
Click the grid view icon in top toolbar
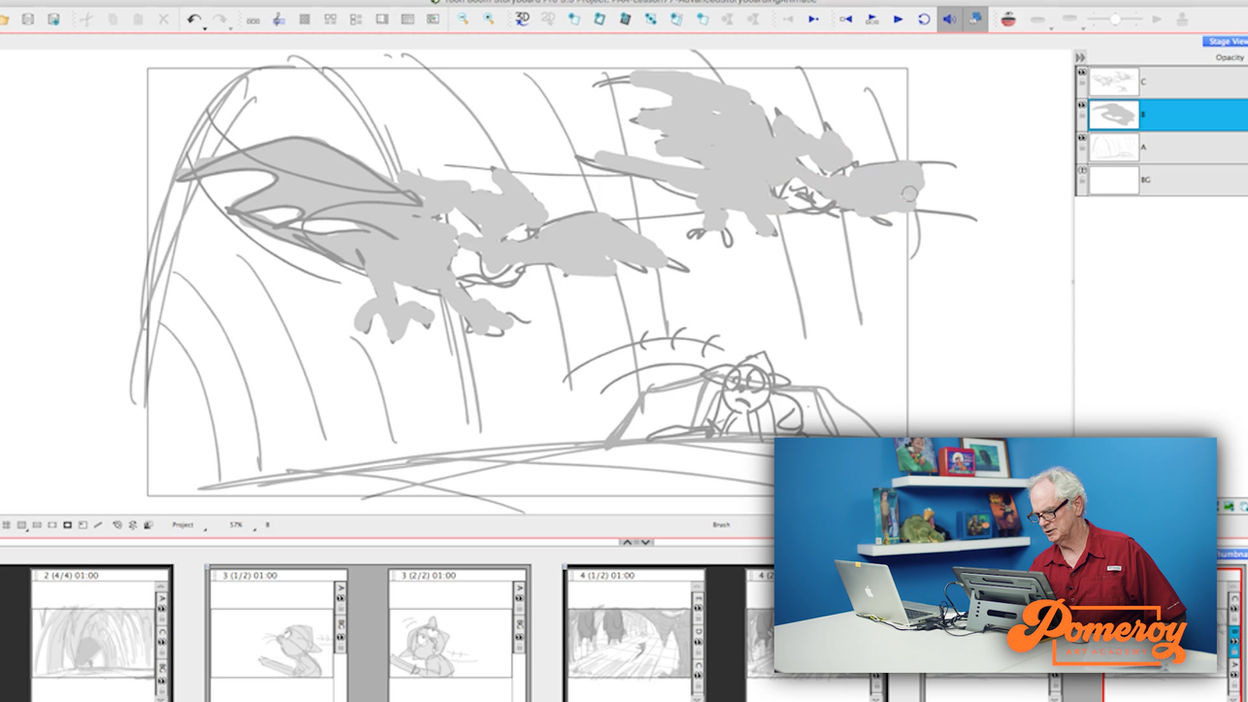(x=304, y=19)
